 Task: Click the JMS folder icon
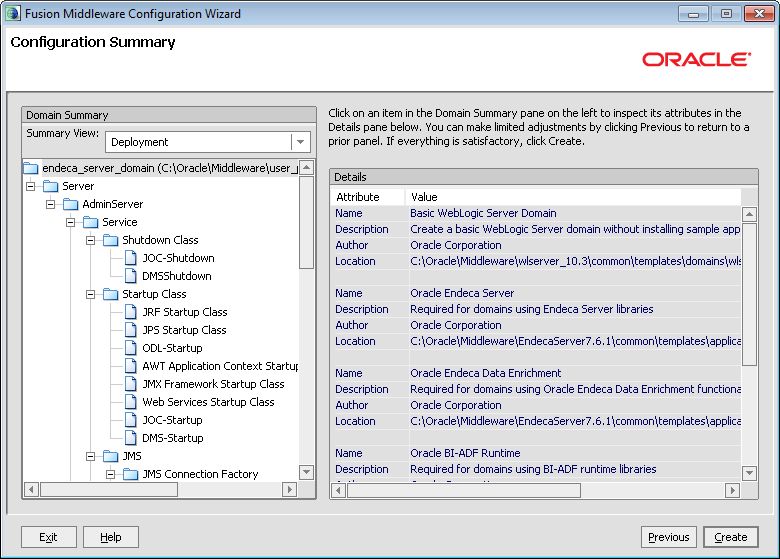pyautogui.click(x=110, y=456)
